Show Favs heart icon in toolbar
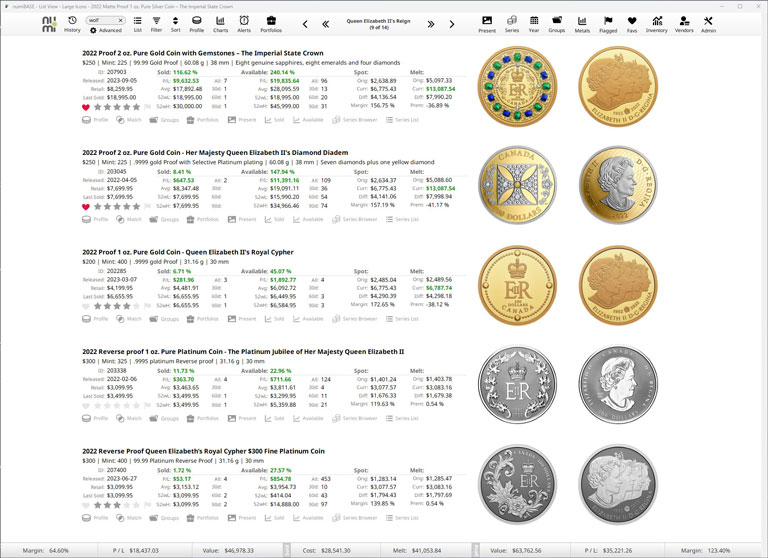Image resolution: width=768 pixels, height=558 pixels. tap(632, 24)
